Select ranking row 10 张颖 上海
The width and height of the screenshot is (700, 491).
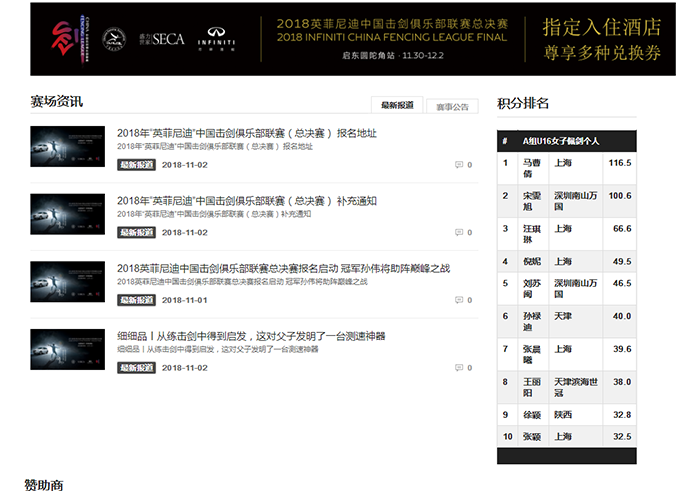click(x=567, y=437)
